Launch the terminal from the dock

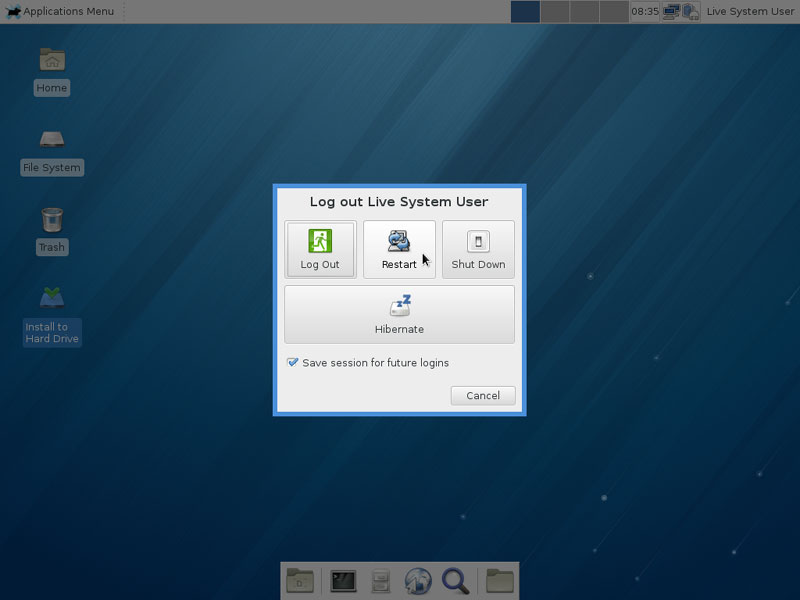coord(343,581)
